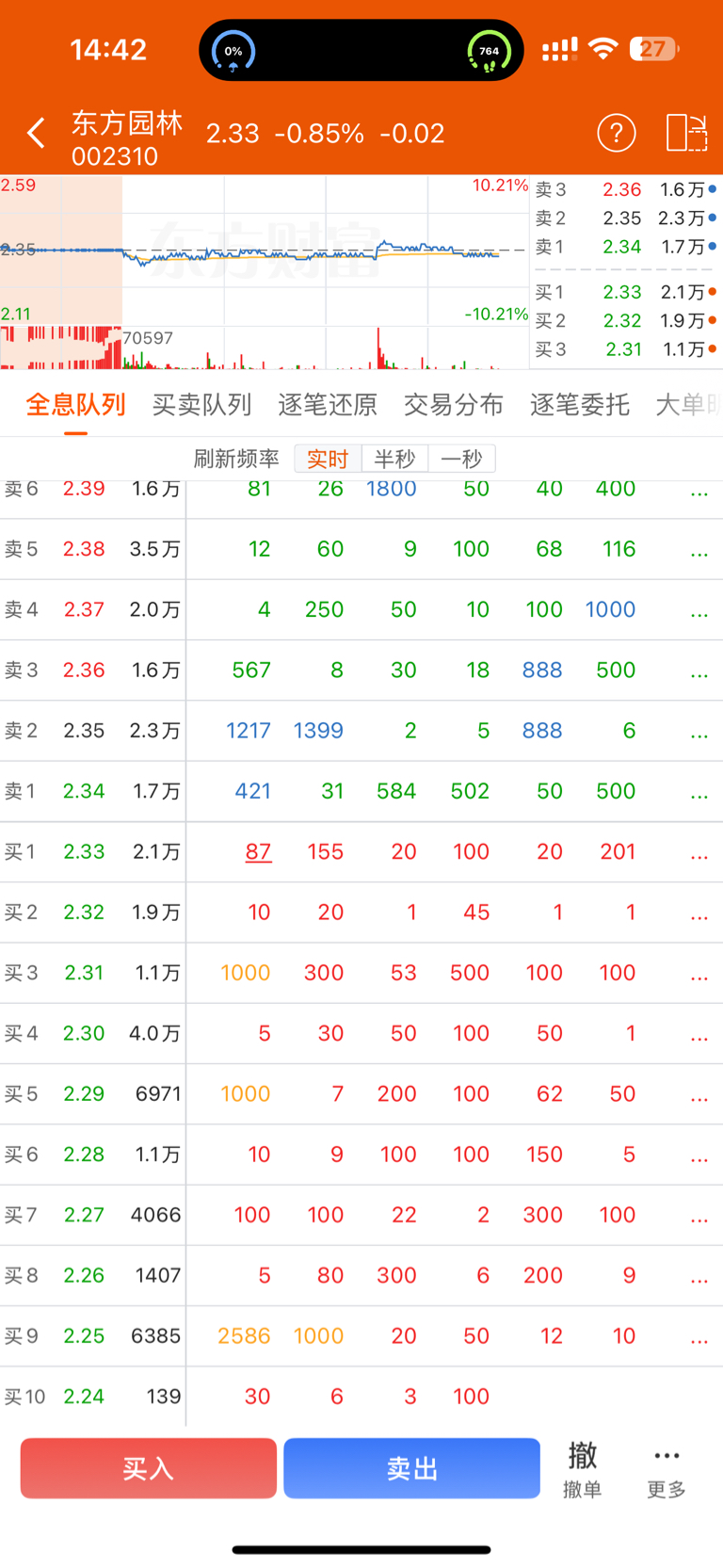Screen dimensions: 723x1568
Task: Expand more orders in 买2 row
Action: [699, 915]
